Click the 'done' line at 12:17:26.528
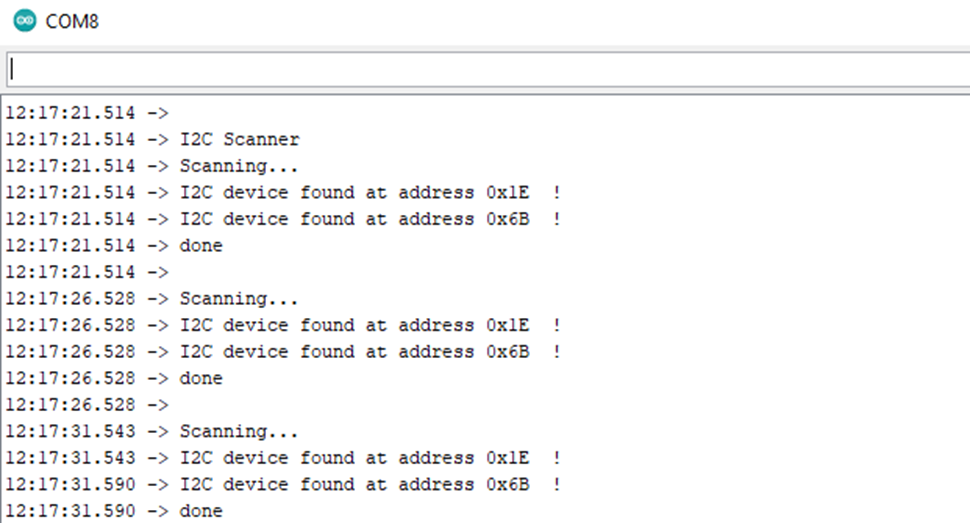Screen dimensions: 970x523 tap(114, 378)
